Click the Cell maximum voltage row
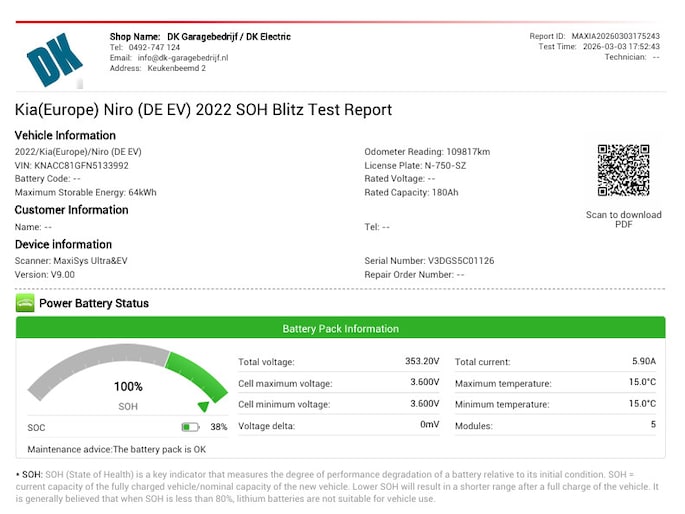The image size is (685, 514). [x=339, y=383]
